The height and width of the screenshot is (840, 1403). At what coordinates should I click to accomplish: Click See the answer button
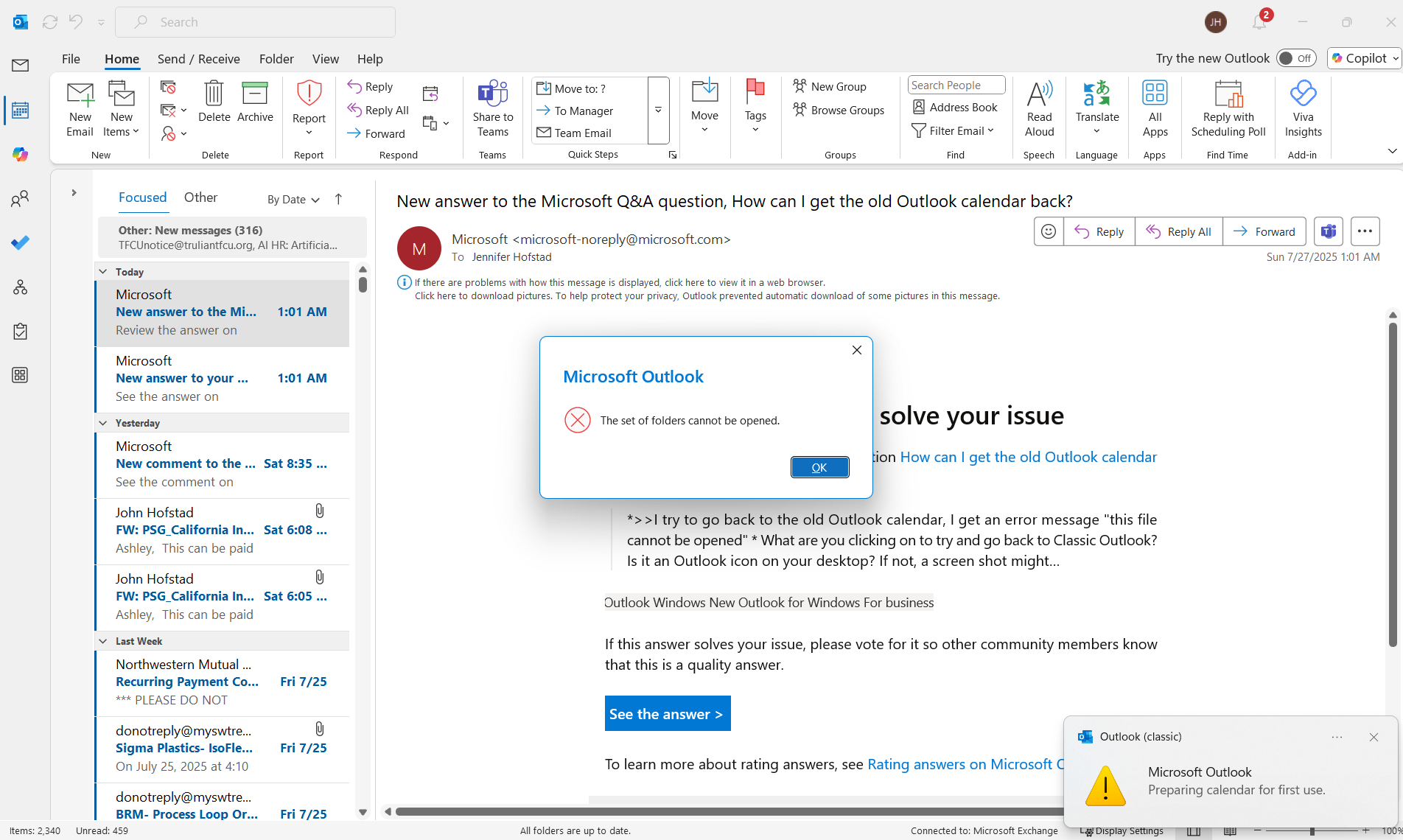(668, 713)
